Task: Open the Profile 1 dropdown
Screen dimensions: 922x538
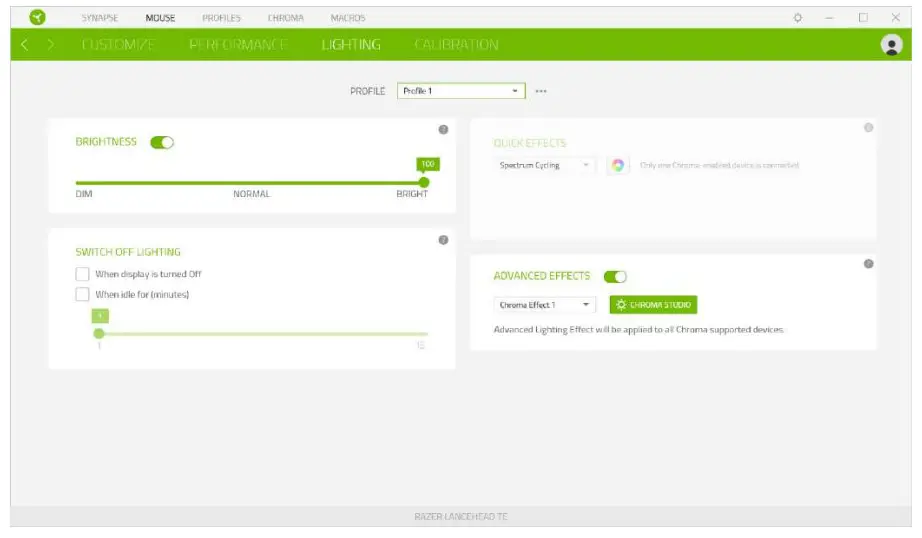Action: [x=461, y=91]
